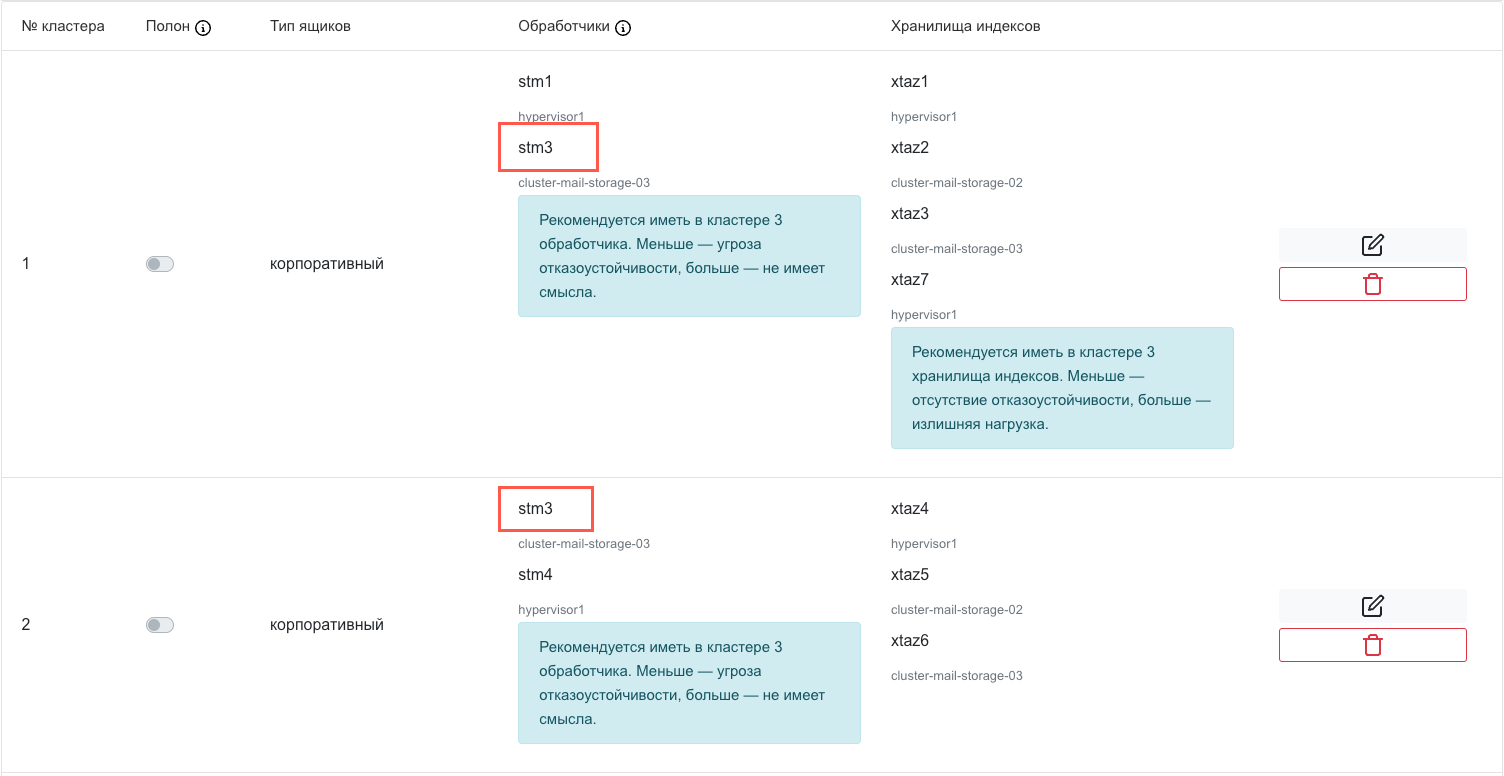Open index storage xtaz6
Image resolution: width=1504 pixels, height=776 pixels.
click(x=909, y=641)
